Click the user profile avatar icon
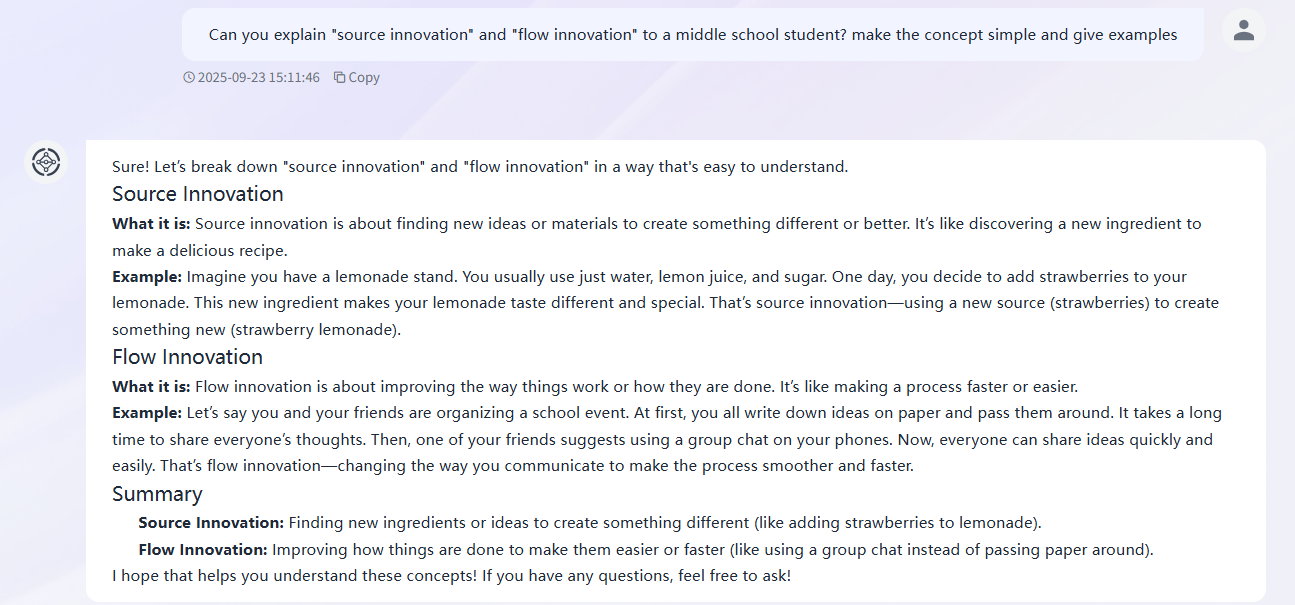This screenshot has height=605, width=1295. click(1243, 31)
